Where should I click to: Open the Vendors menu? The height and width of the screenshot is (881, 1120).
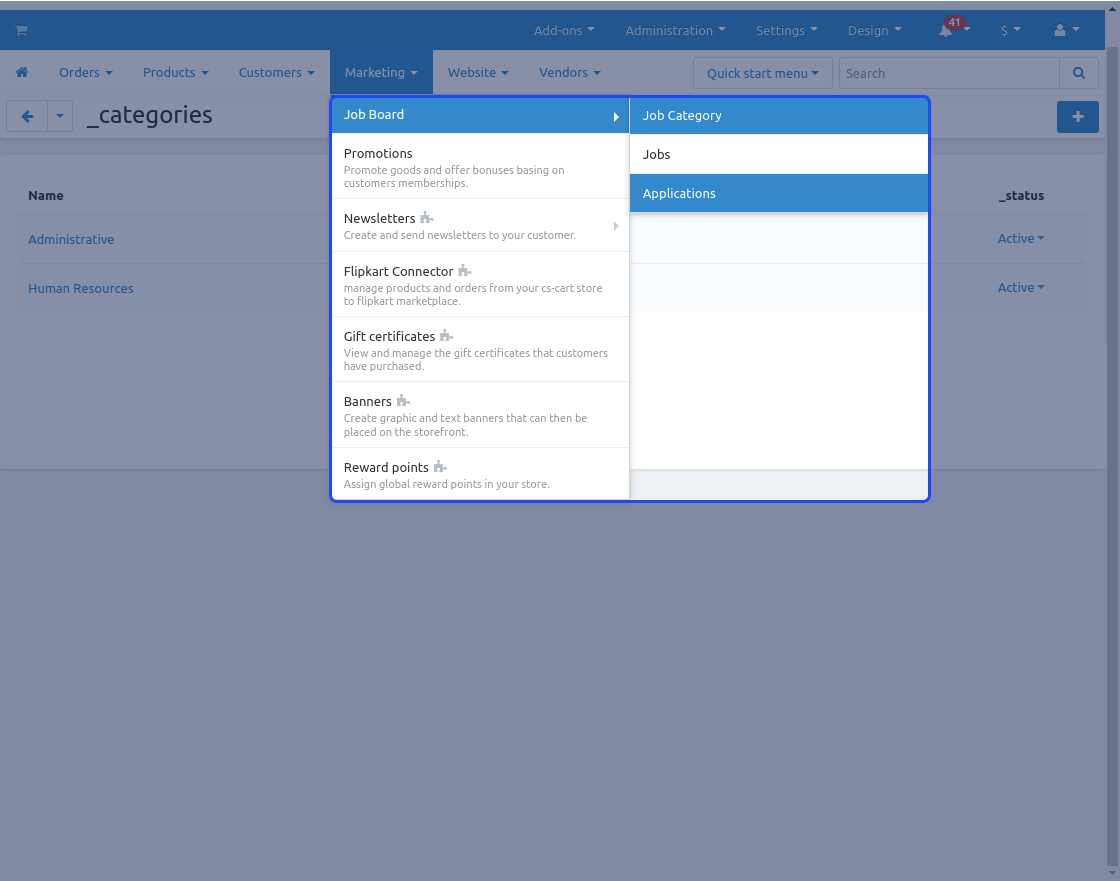pyautogui.click(x=569, y=72)
